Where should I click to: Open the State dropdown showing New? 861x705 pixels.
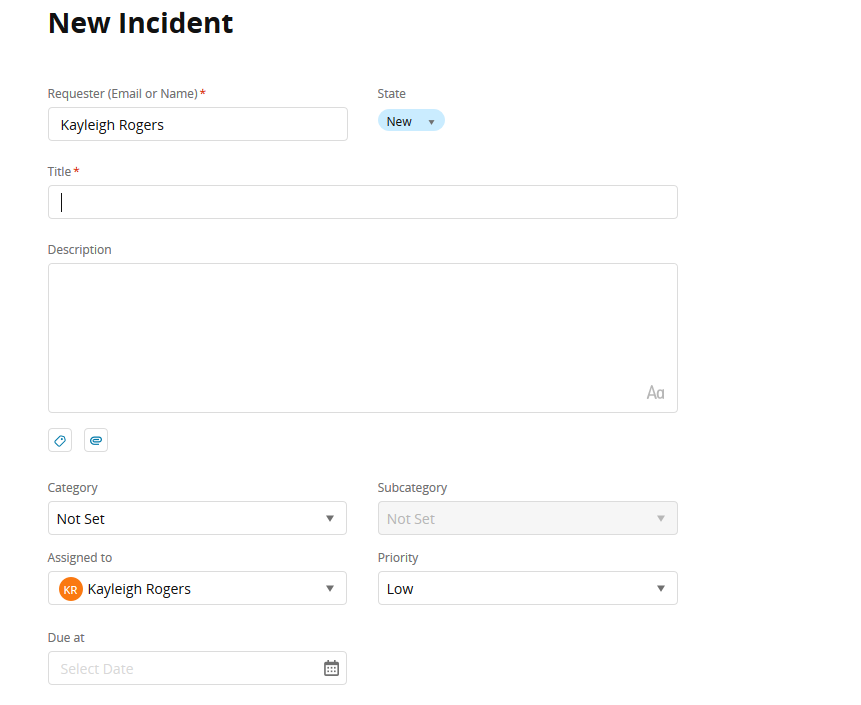(x=411, y=121)
